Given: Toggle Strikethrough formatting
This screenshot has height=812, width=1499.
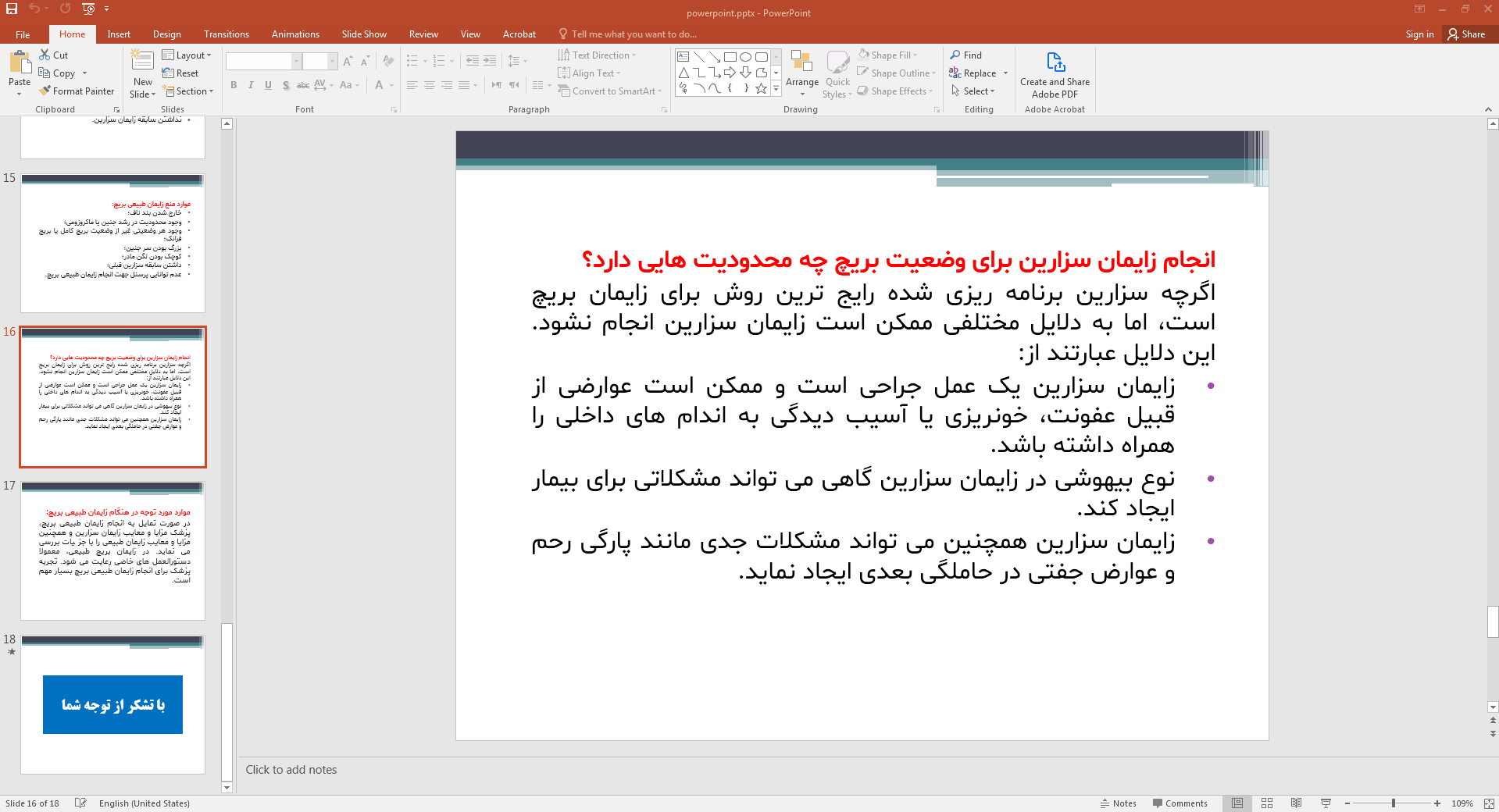Looking at the screenshot, I should 303,85.
